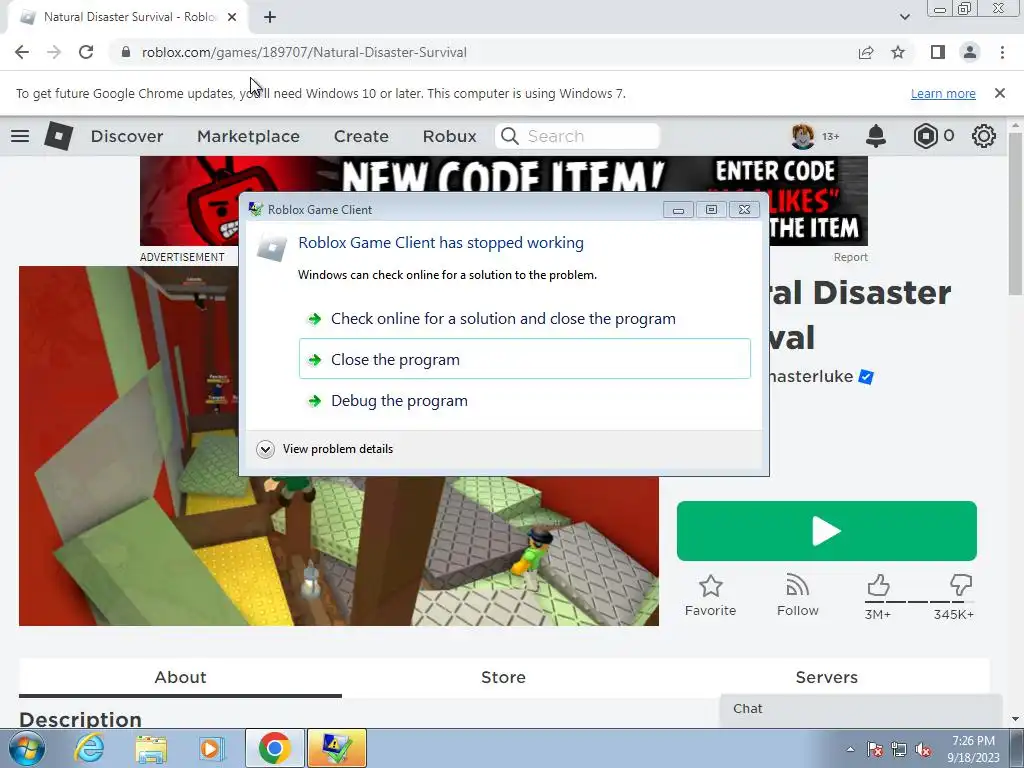Close the Roblox Game Client dialog
This screenshot has width=1024, height=768.
(x=744, y=210)
